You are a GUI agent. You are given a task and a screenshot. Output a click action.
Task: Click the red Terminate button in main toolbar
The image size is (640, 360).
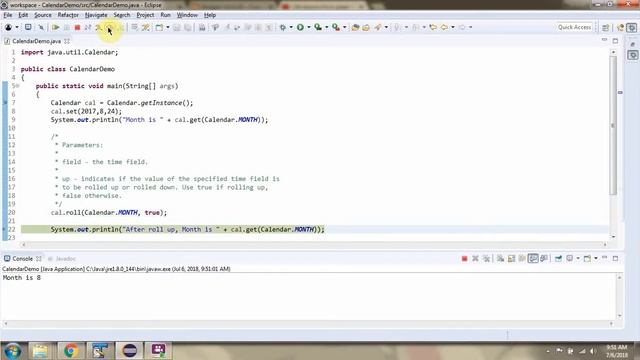pyautogui.click(x=77, y=27)
